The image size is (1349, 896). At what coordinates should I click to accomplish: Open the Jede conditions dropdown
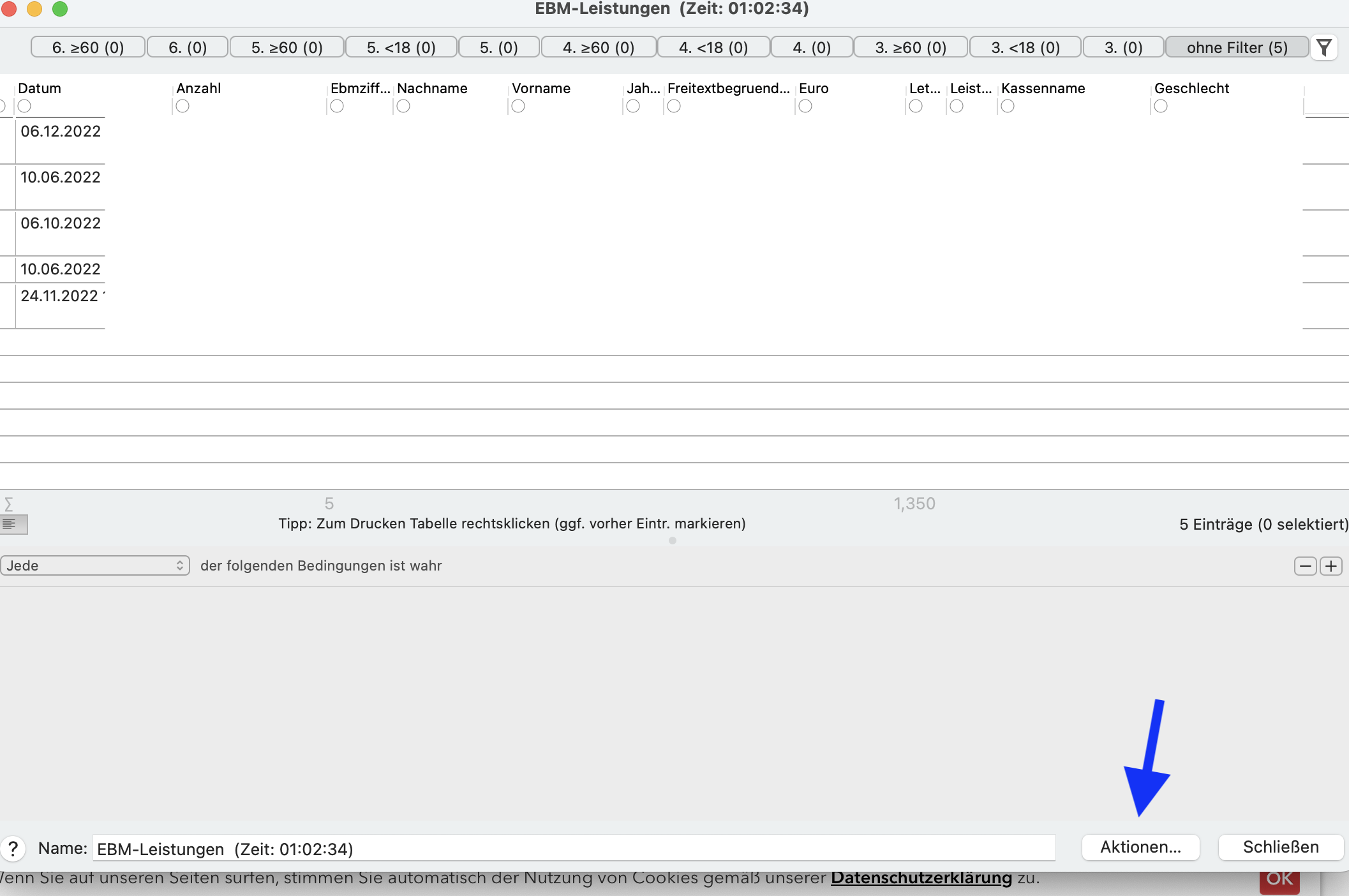pyautogui.click(x=95, y=565)
